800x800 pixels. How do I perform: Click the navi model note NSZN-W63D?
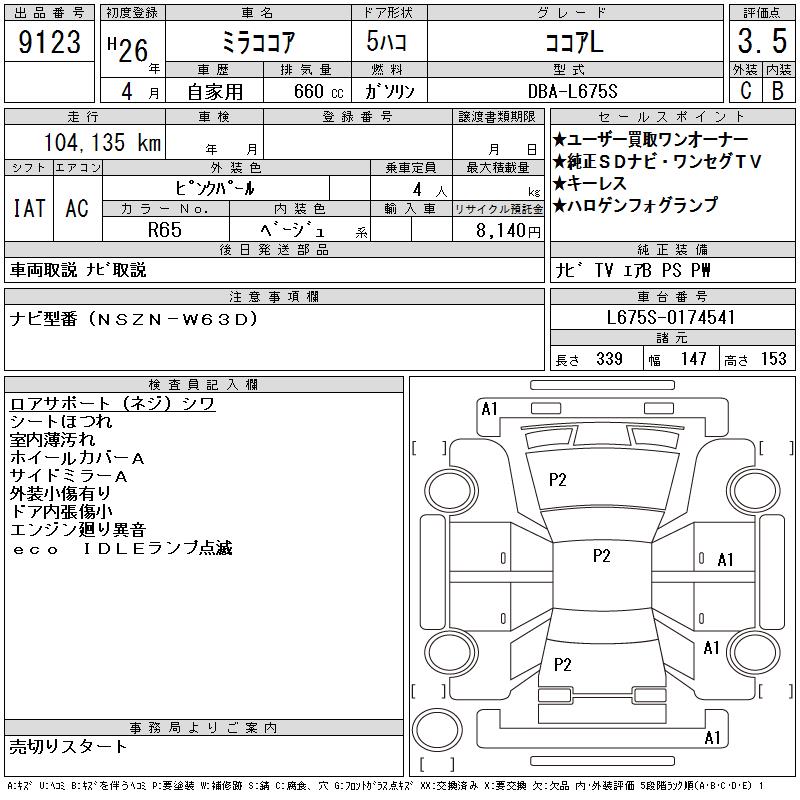click(x=175, y=319)
